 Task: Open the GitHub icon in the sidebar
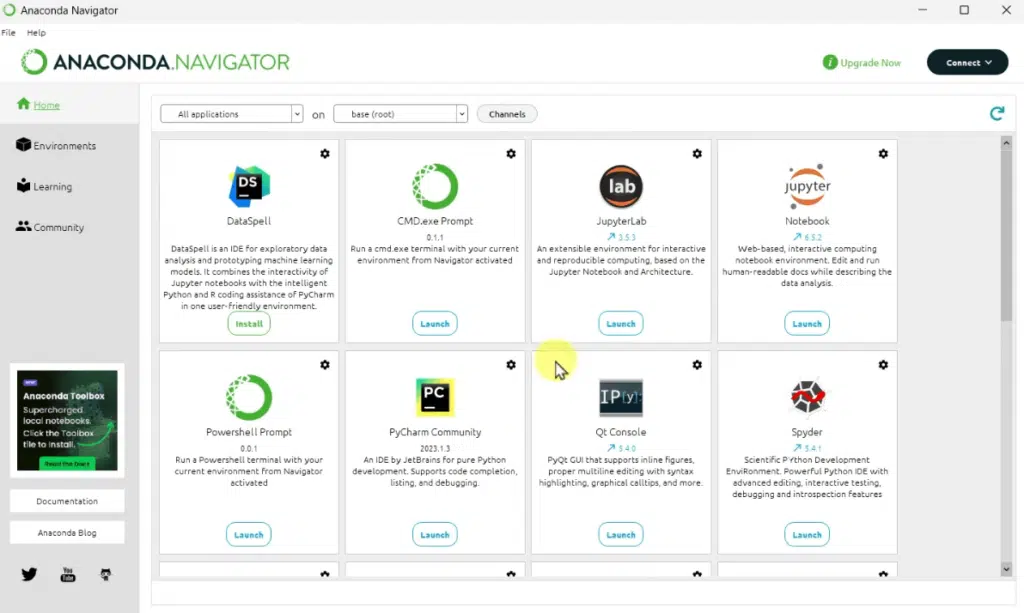pyautogui.click(x=106, y=574)
